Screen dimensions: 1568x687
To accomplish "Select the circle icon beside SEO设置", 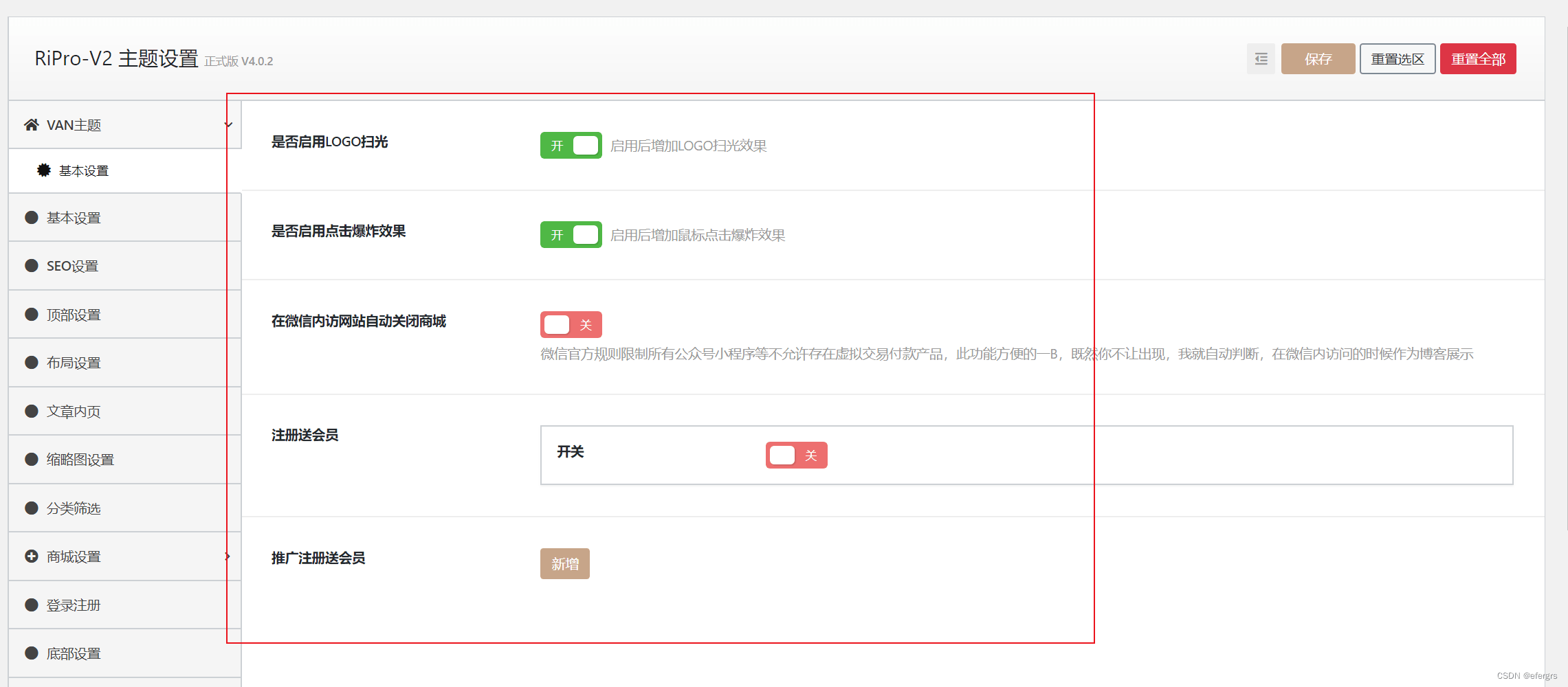I will (x=30, y=265).
